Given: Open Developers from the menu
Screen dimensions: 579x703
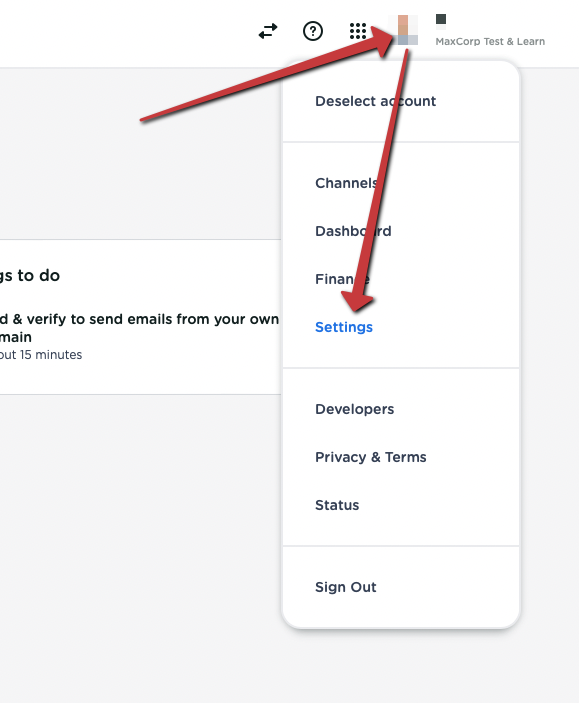Looking at the screenshot, I should [355, 409].
